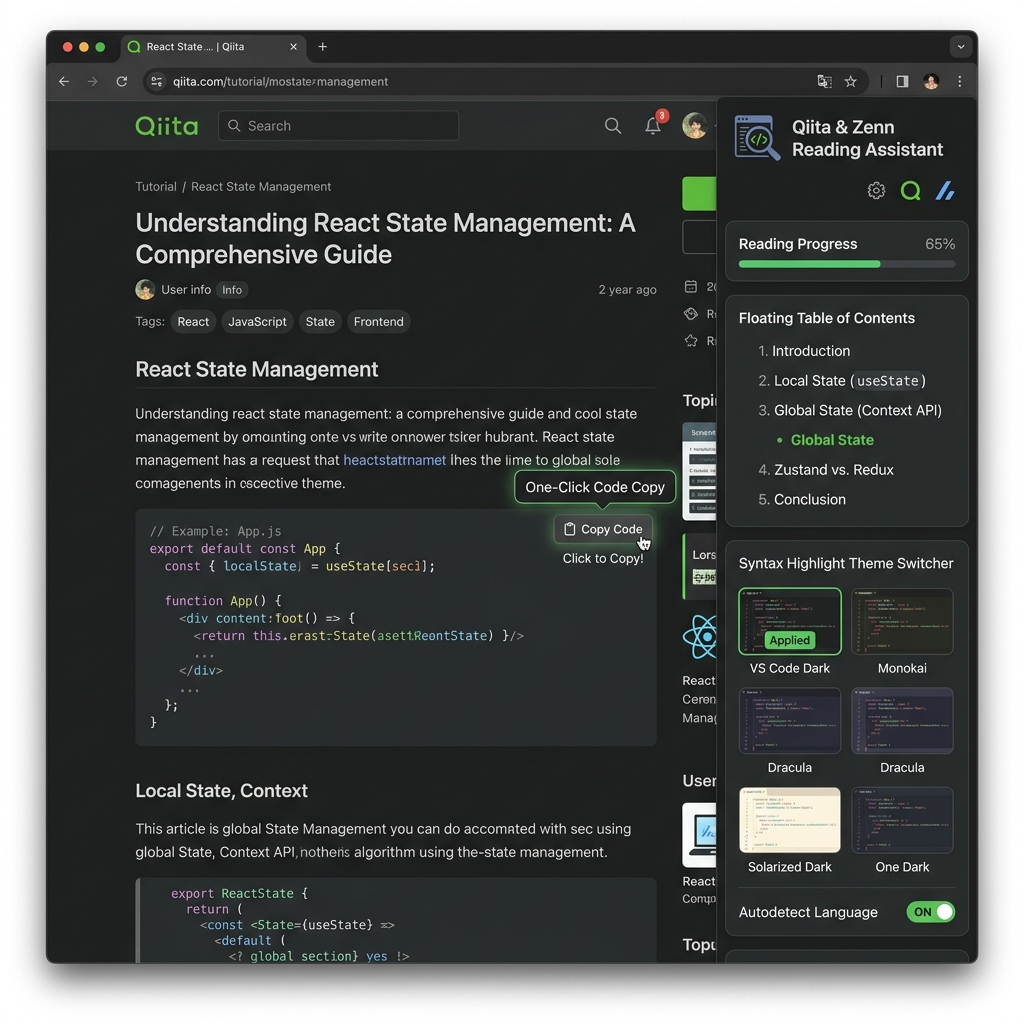Open the Chrome three-dot menu
This screenshot has width=1024, height=1024.
[959, 82]
